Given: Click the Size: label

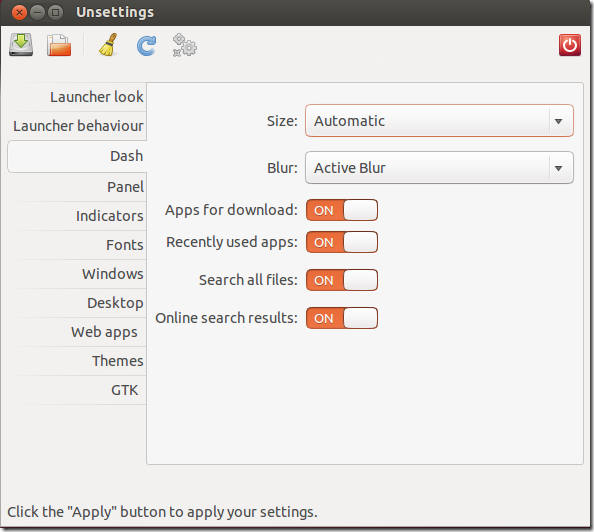Looking at the screenshot, I should 282,121.
